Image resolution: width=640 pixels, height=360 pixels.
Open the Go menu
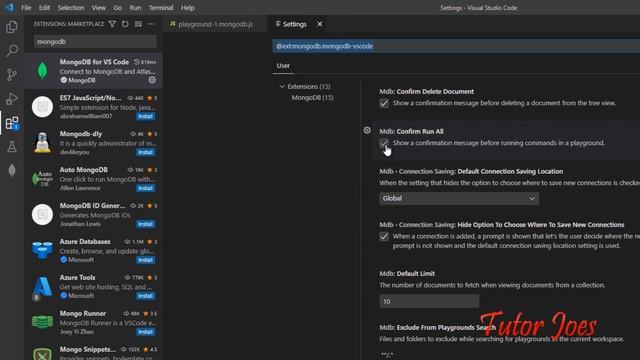click(118, 8)
